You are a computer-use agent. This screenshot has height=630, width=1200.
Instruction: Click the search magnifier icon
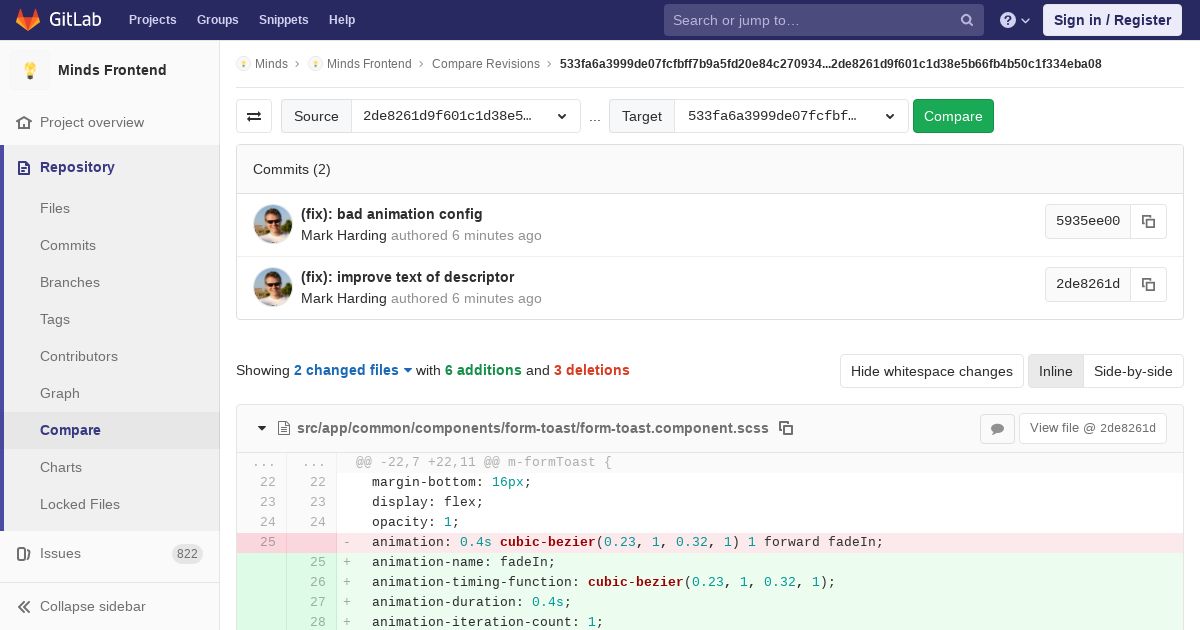(x=966, y=20)
